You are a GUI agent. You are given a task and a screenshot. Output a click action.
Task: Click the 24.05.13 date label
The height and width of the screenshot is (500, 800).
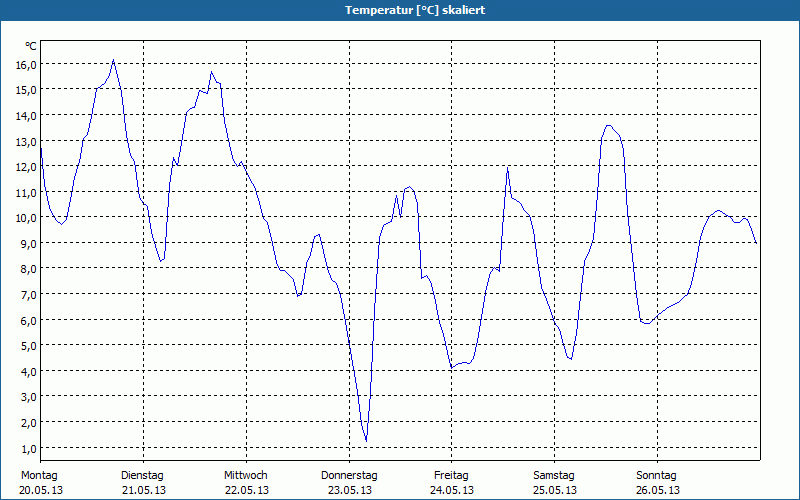coord(452,491)
